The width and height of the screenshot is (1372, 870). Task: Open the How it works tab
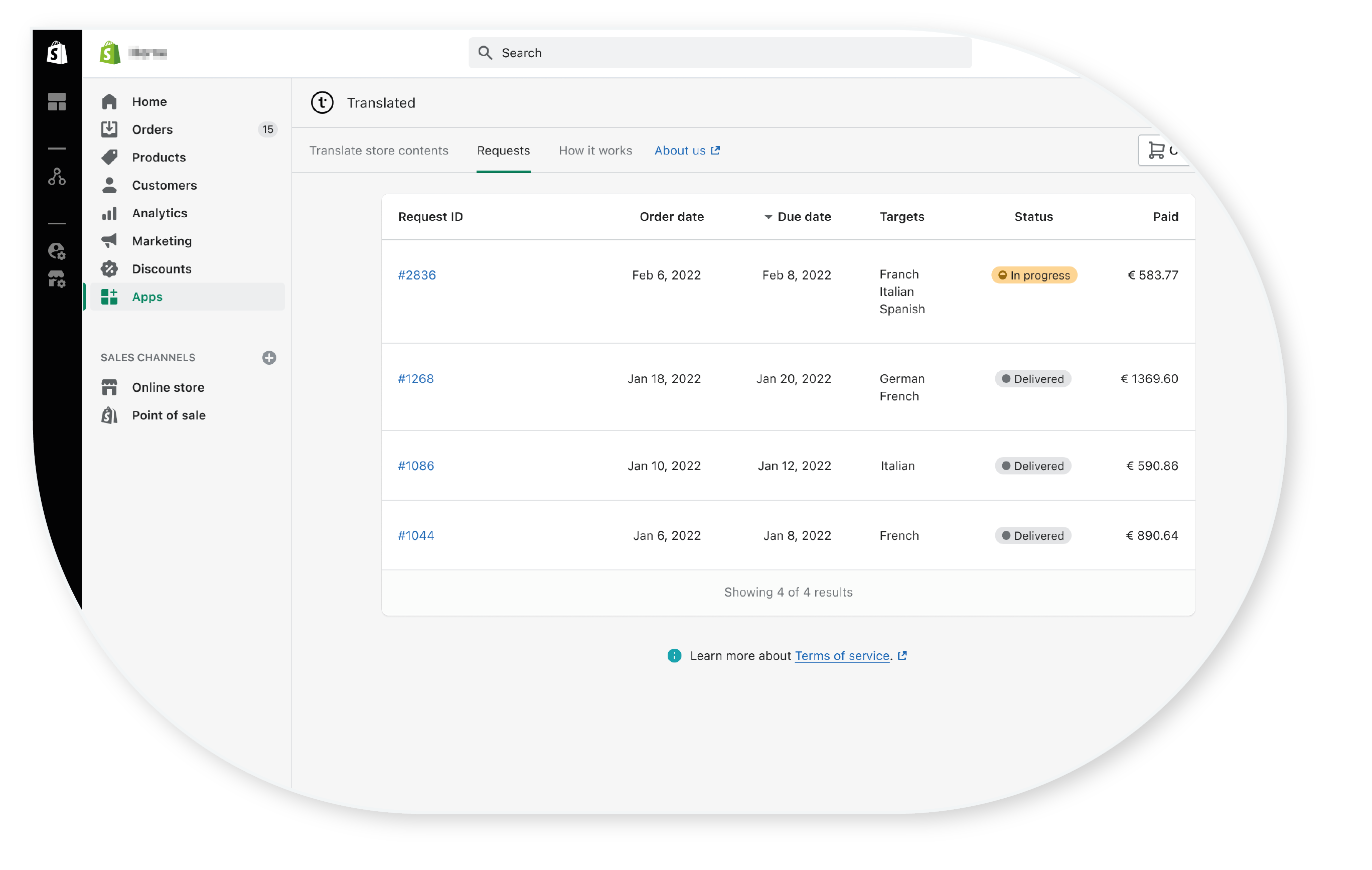[x=595, y=151]
